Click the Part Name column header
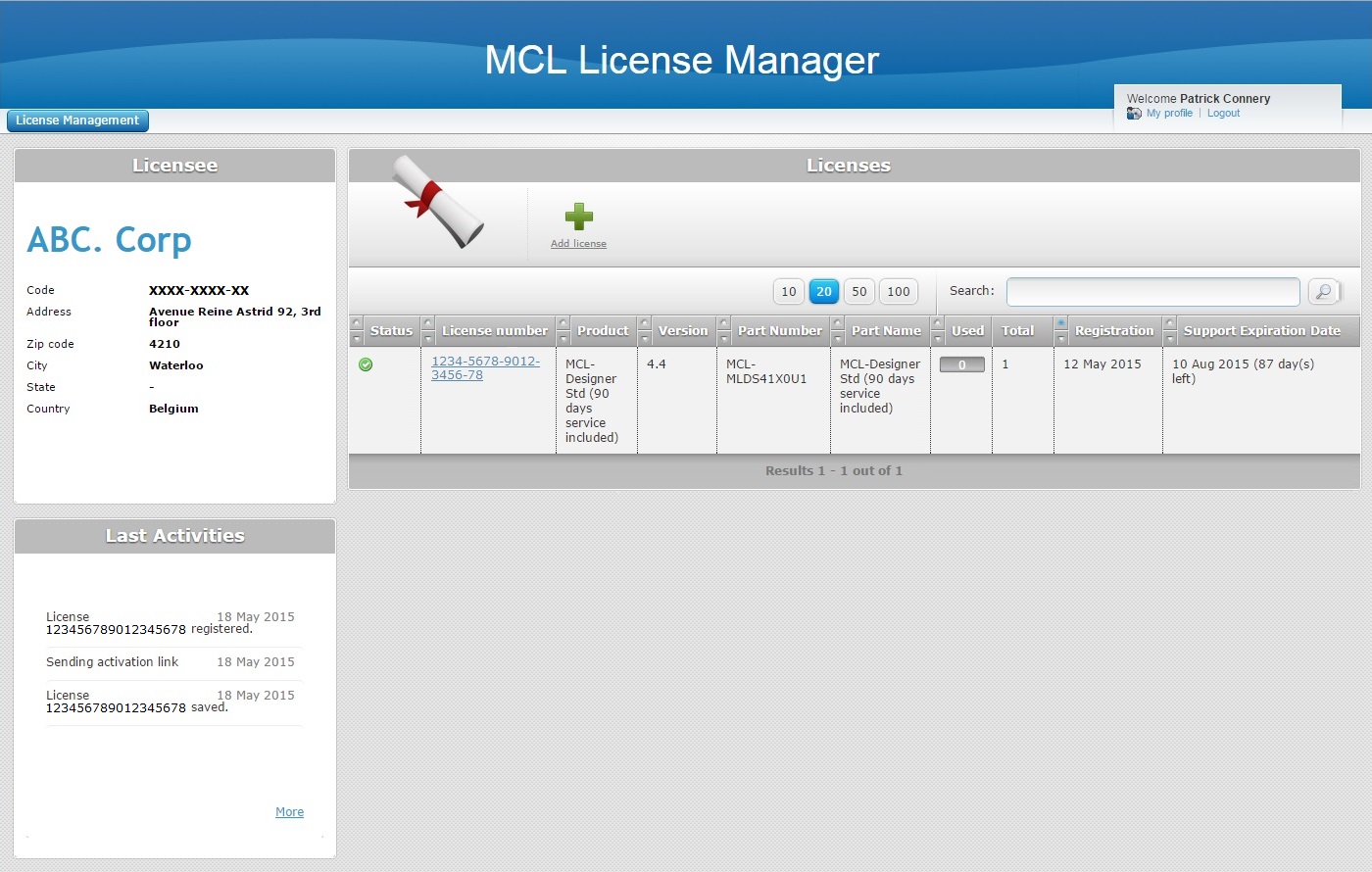1372x872 pixels. pos(886,331)
